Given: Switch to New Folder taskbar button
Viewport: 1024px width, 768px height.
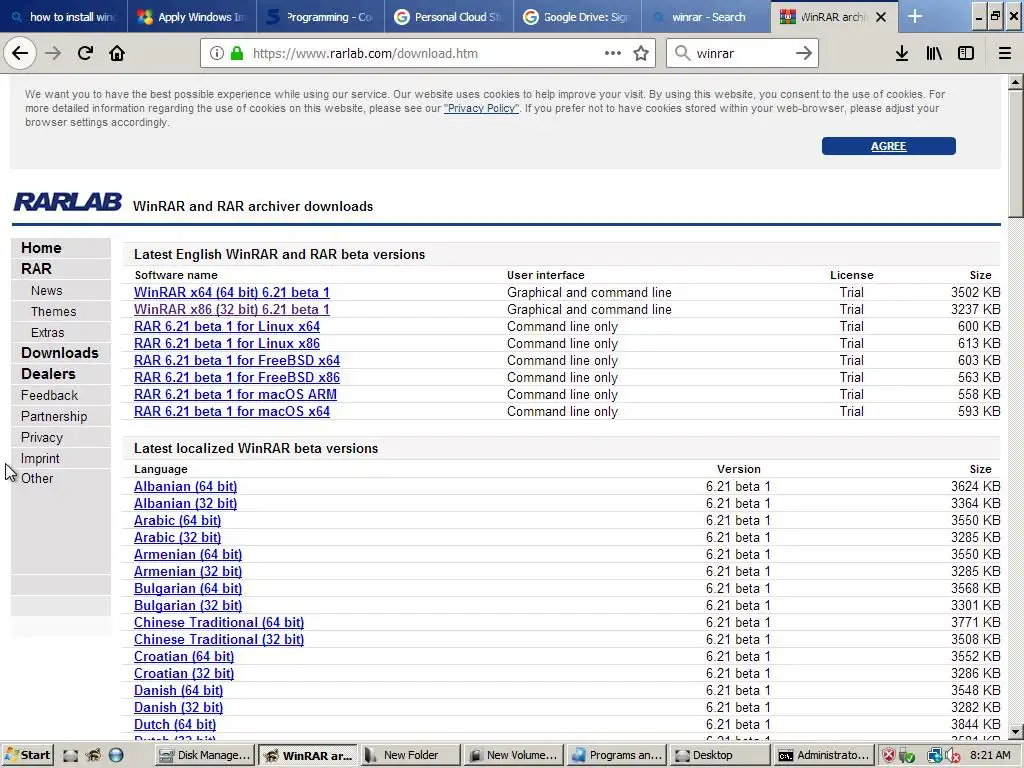Looking at the screenshot, I should click(411, 755).
